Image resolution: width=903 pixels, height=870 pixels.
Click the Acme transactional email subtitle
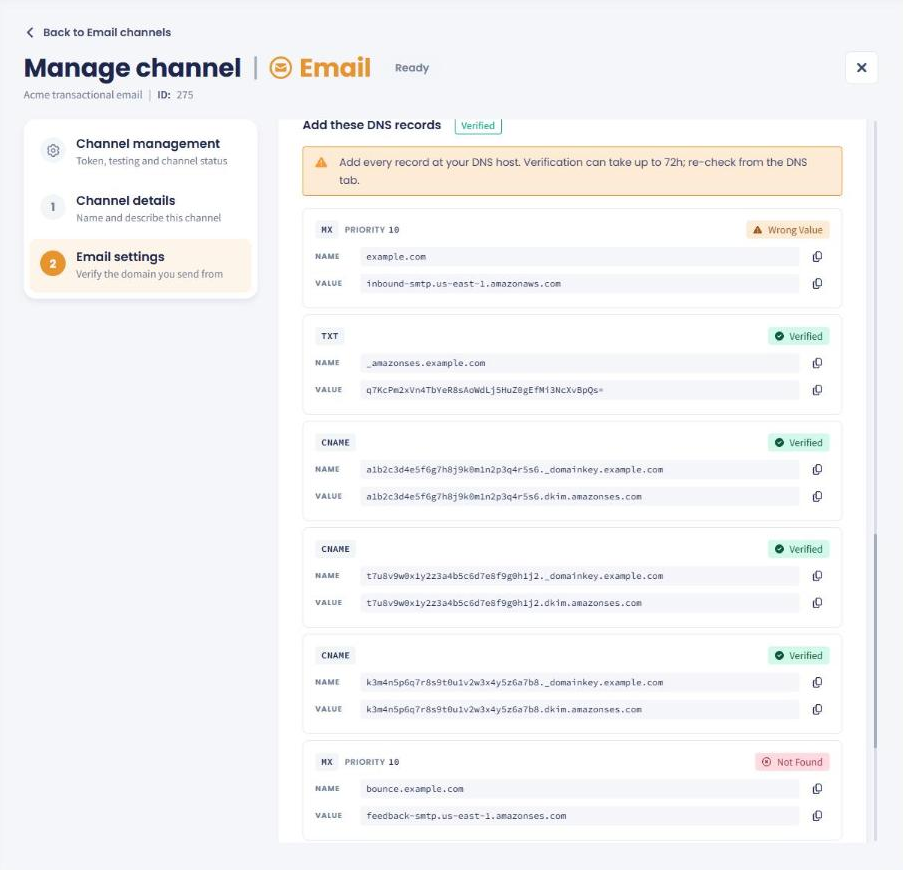[83, 95]
